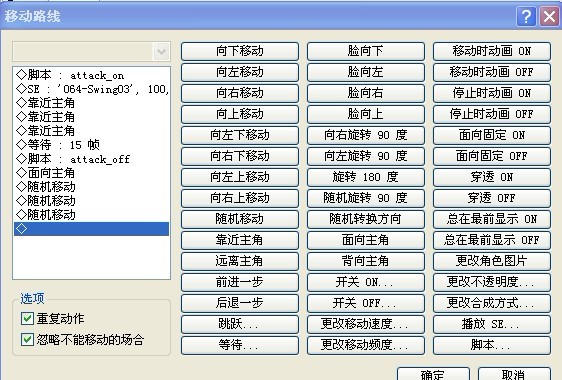The image size is (562, 380).
Task: Open the disabled dropdown above the list
Action: [x=91, y=52]
